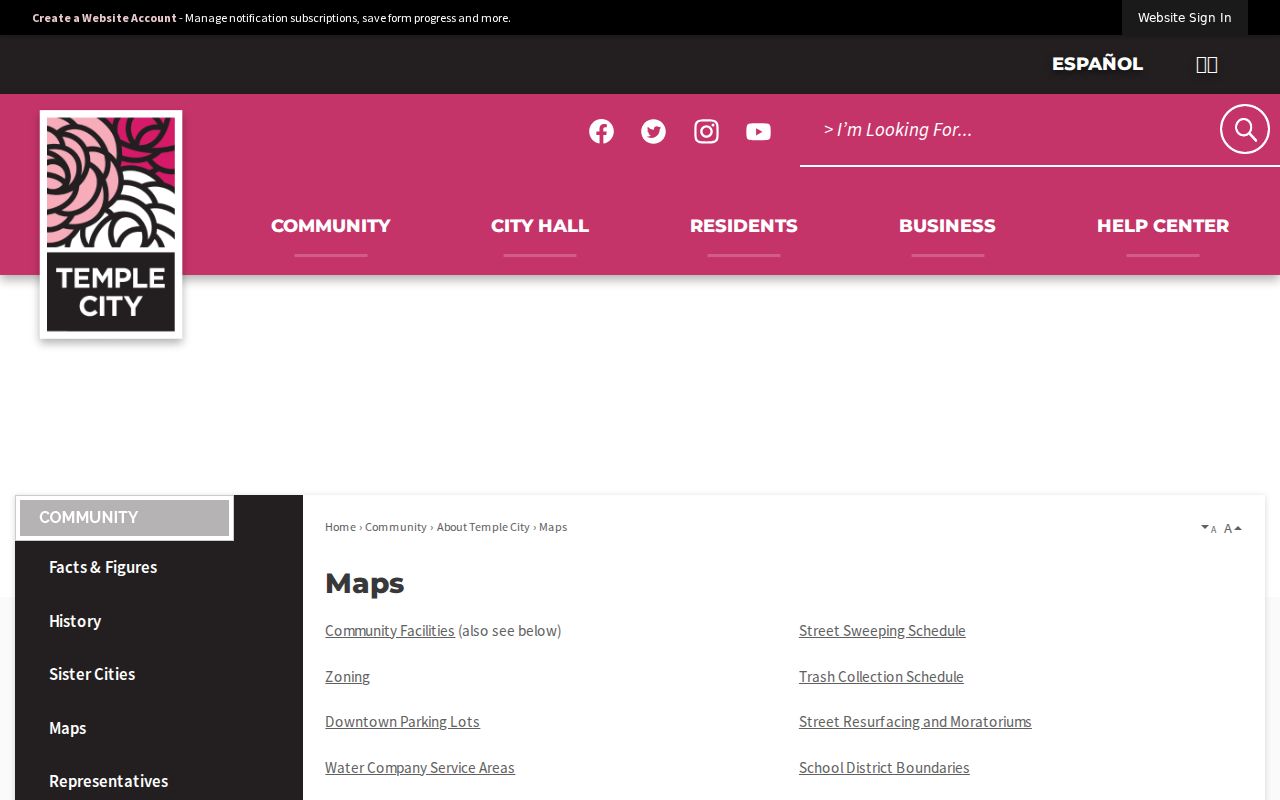The image size is (1280, 800).
Task: Select History in the sidebar
Action: click(75, 621)
